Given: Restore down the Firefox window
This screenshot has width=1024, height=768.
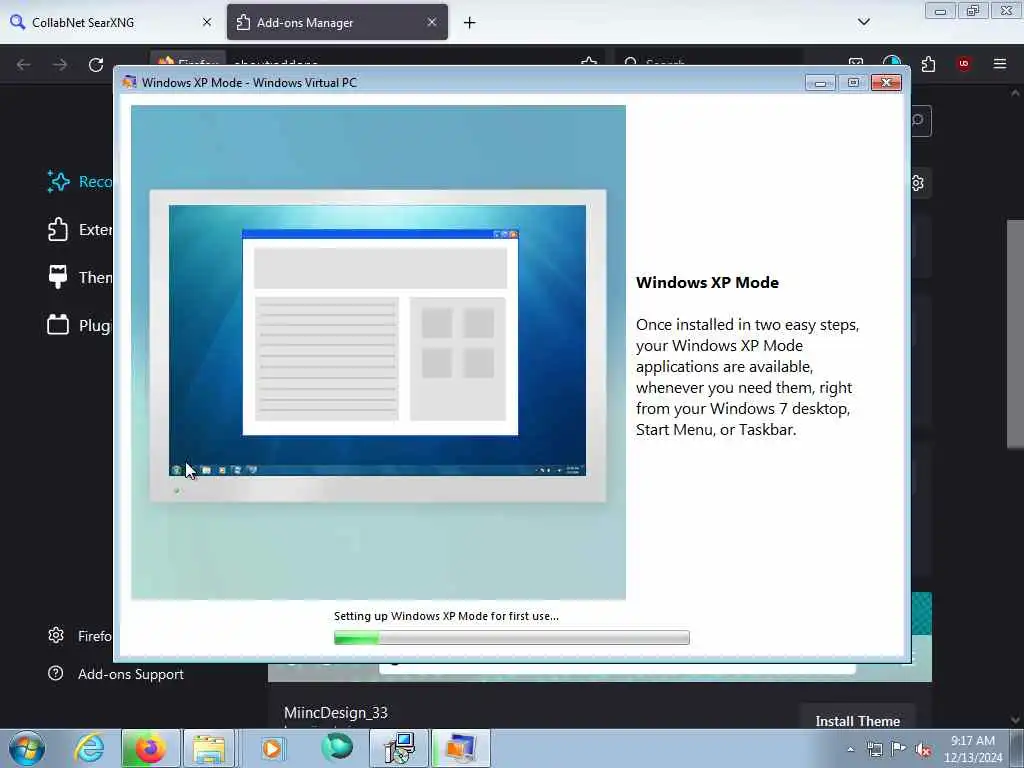Looking at the screenshot, I should tap(973, 11).
